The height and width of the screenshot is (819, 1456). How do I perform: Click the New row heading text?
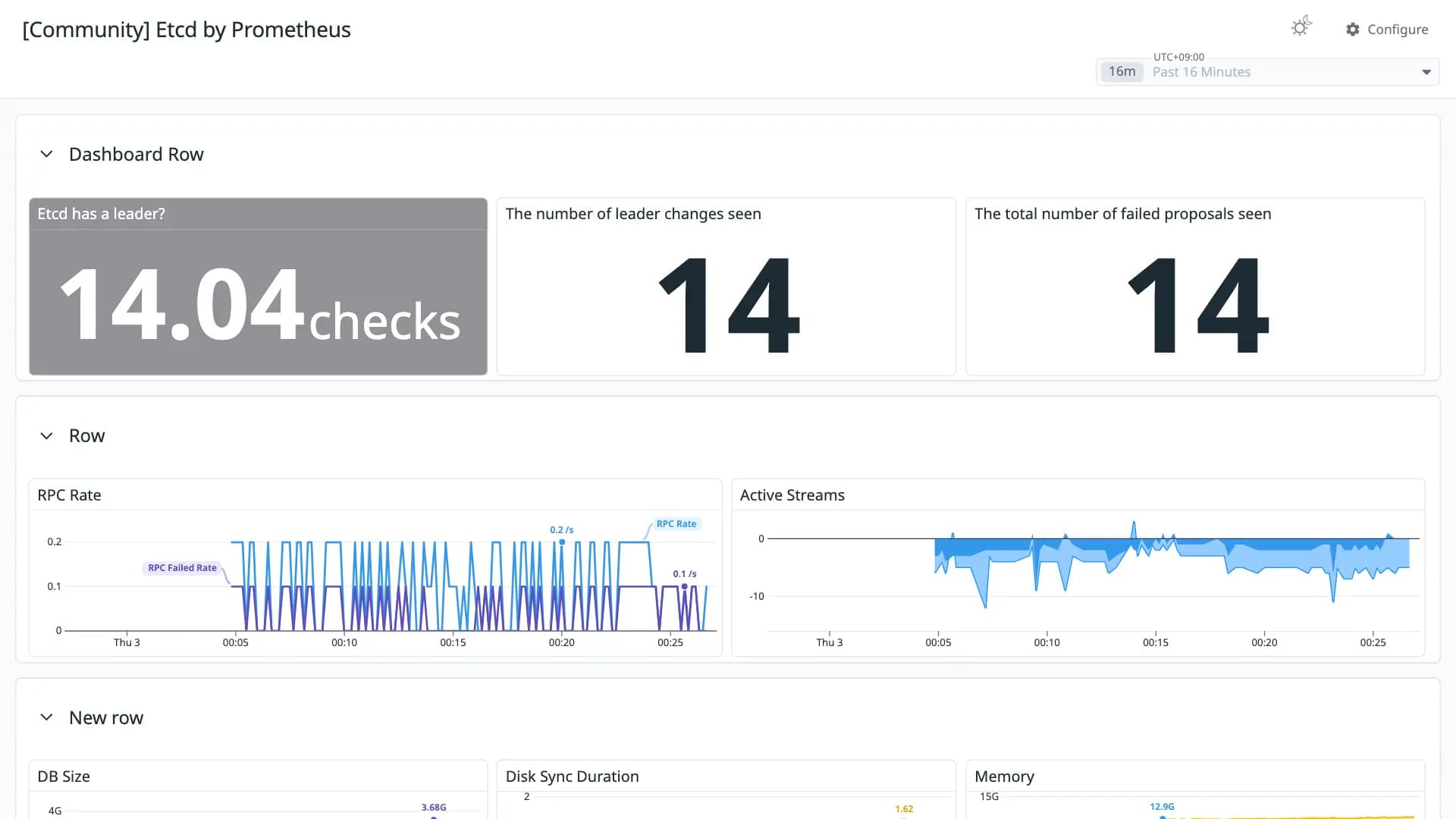coord(106,717)
